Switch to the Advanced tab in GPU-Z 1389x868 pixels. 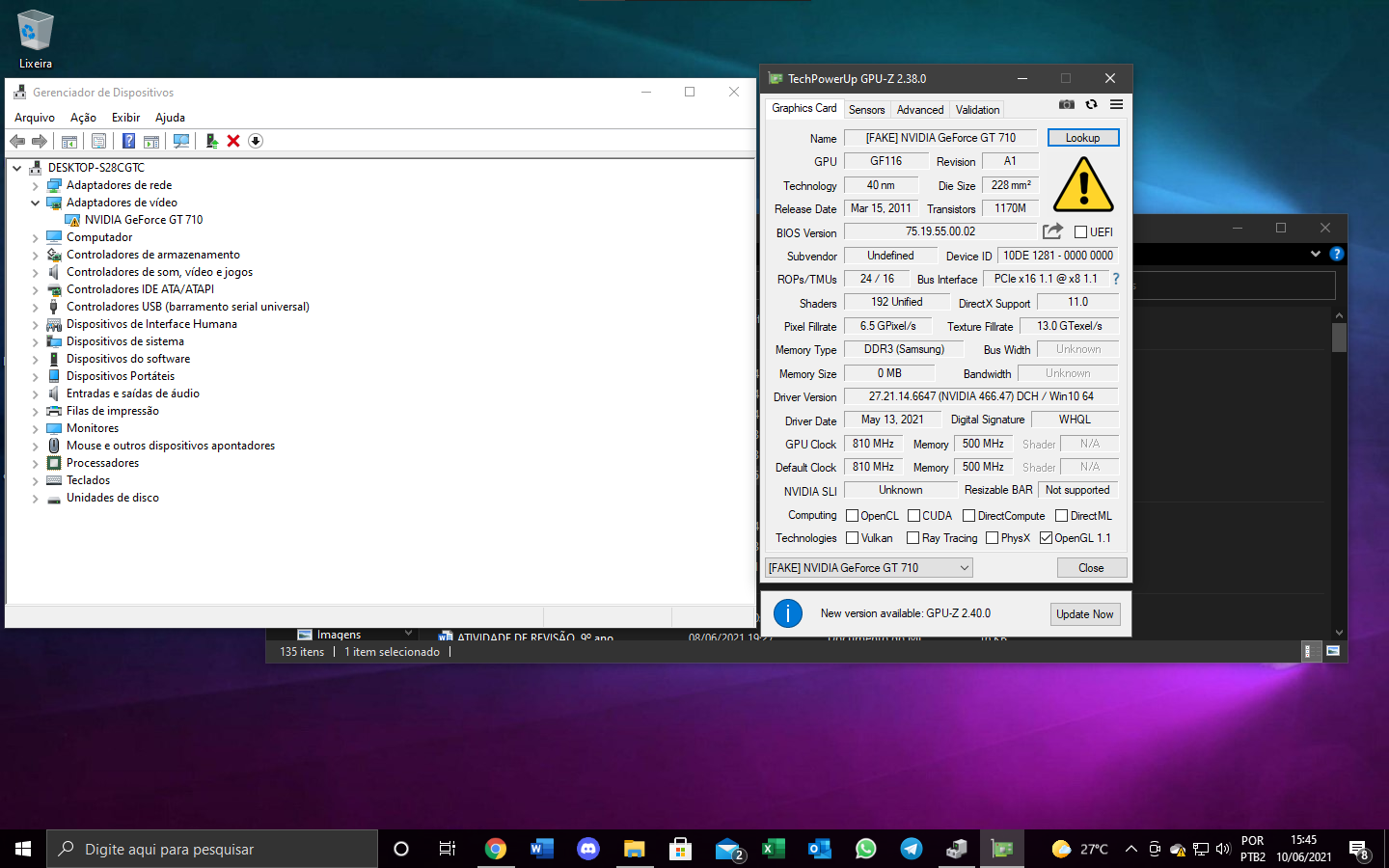pyautogui.click(x=920, y=110)
